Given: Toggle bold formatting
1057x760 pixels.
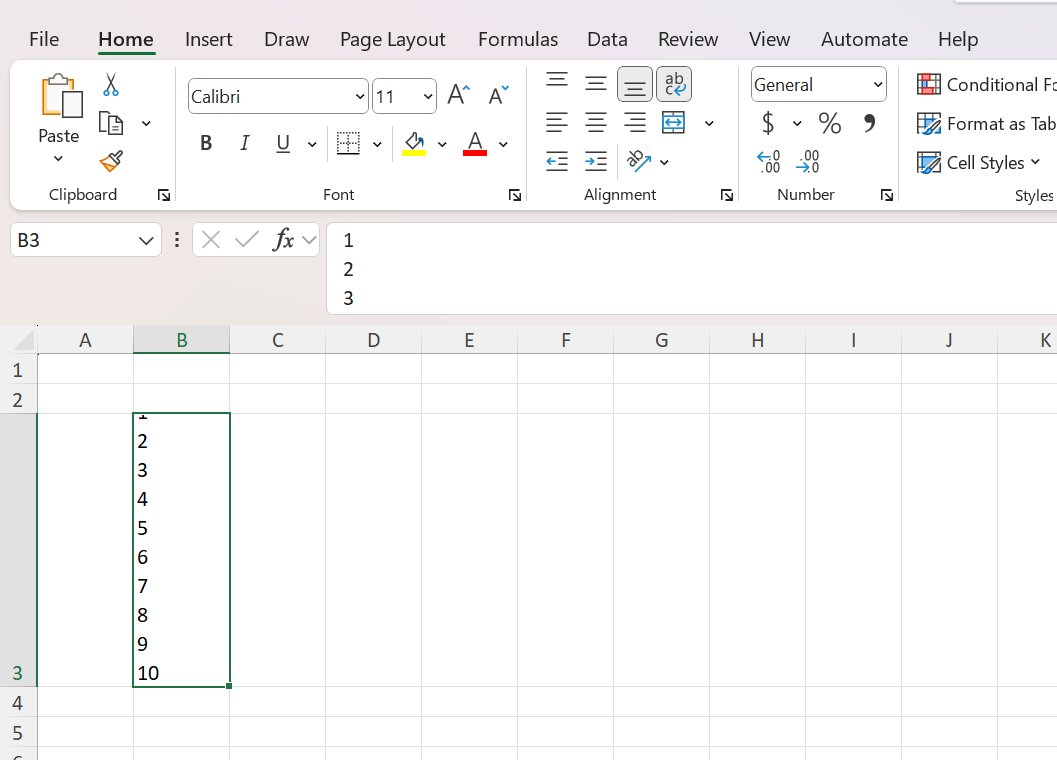Looking at the screenshot, I should click(x=205, y=143).
